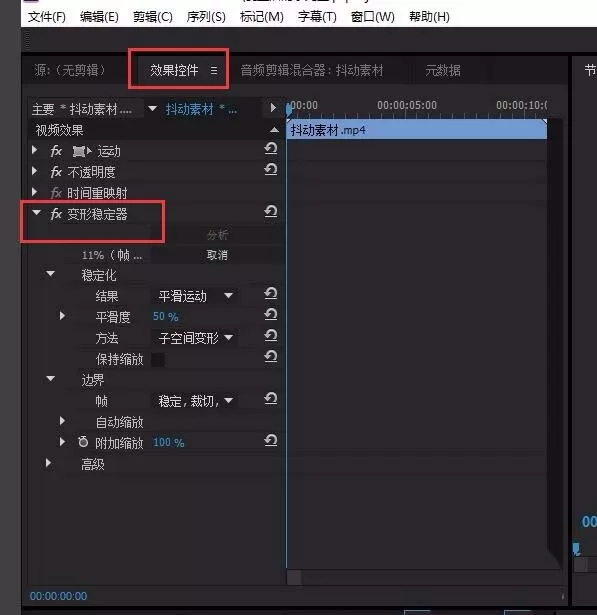This screenshot has height=615, width=597.
Task: Expand the 时间重映射 effect
Action: (35, 191)
